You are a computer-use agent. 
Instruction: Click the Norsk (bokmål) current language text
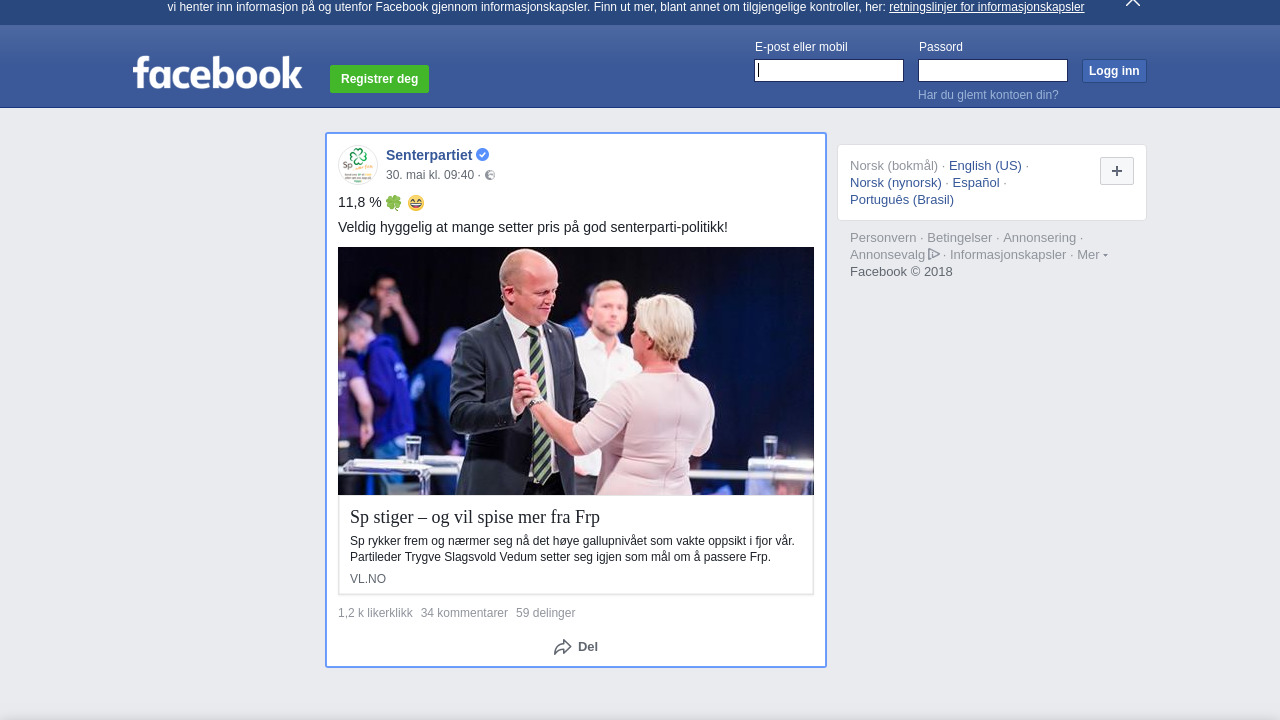point(894,166)
